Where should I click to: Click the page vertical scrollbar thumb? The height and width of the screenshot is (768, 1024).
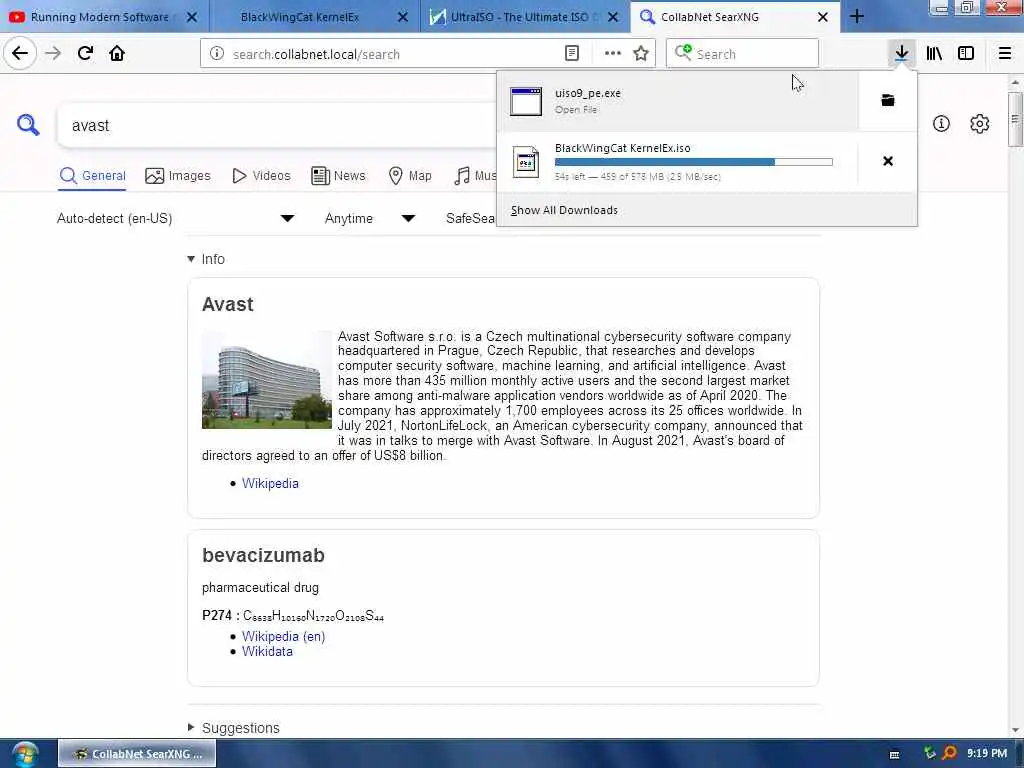pos(1014,120)
